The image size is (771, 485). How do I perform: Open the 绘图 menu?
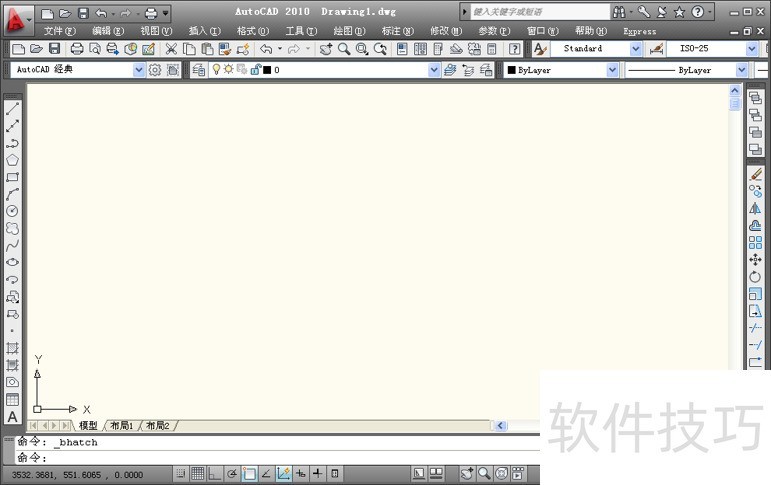coord(348,31)
